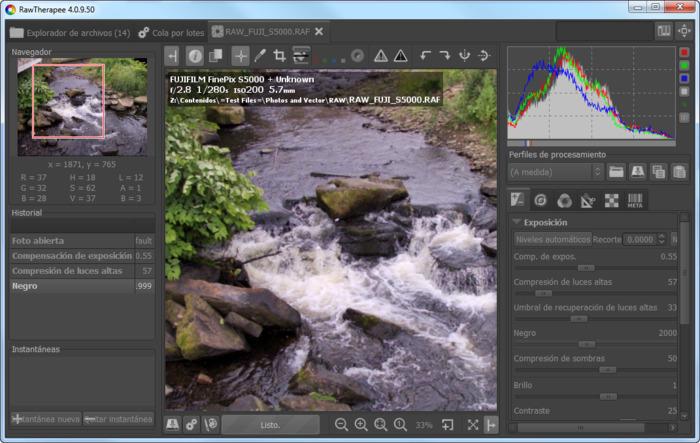Viewport: 700px width, 443px height.
Task: Click the load processing profile folder icon
Action: tap(616, 172)
